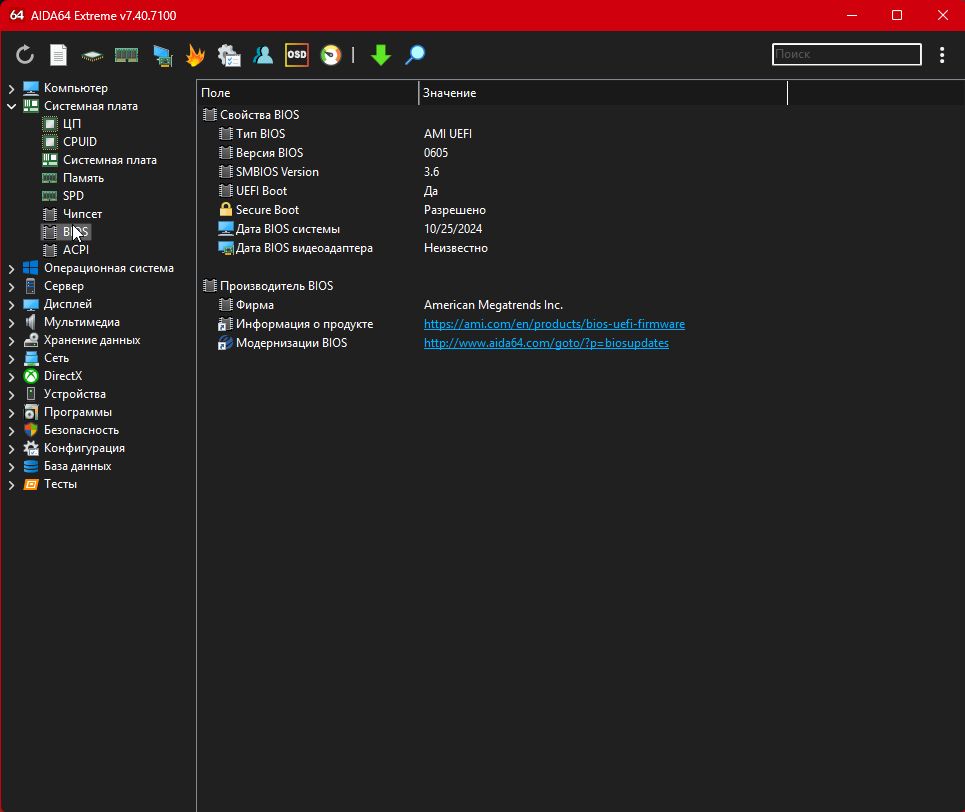Screen dimensions: 965x812
Task: Click the DirectX Xbox icon in tree
Action: (x=31, y=376)
